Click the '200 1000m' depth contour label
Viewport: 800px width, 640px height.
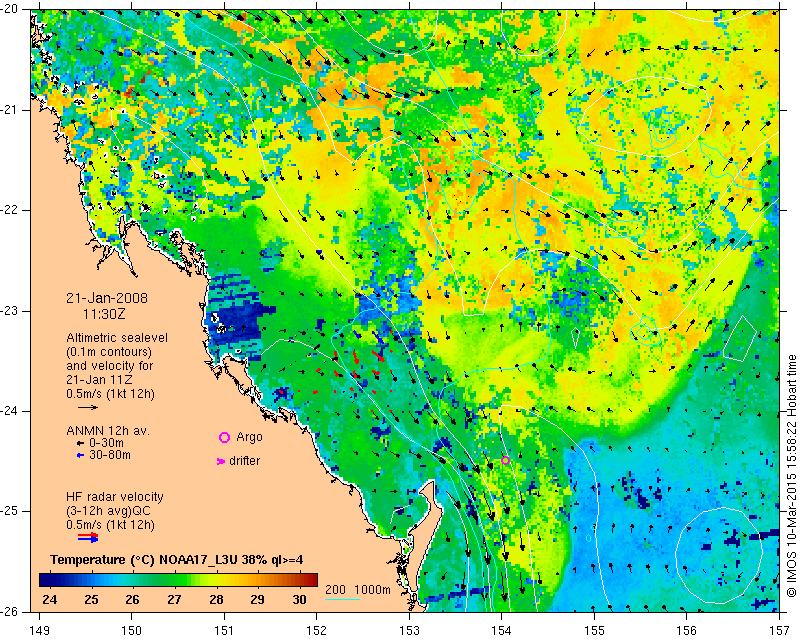tap(358, 590)
